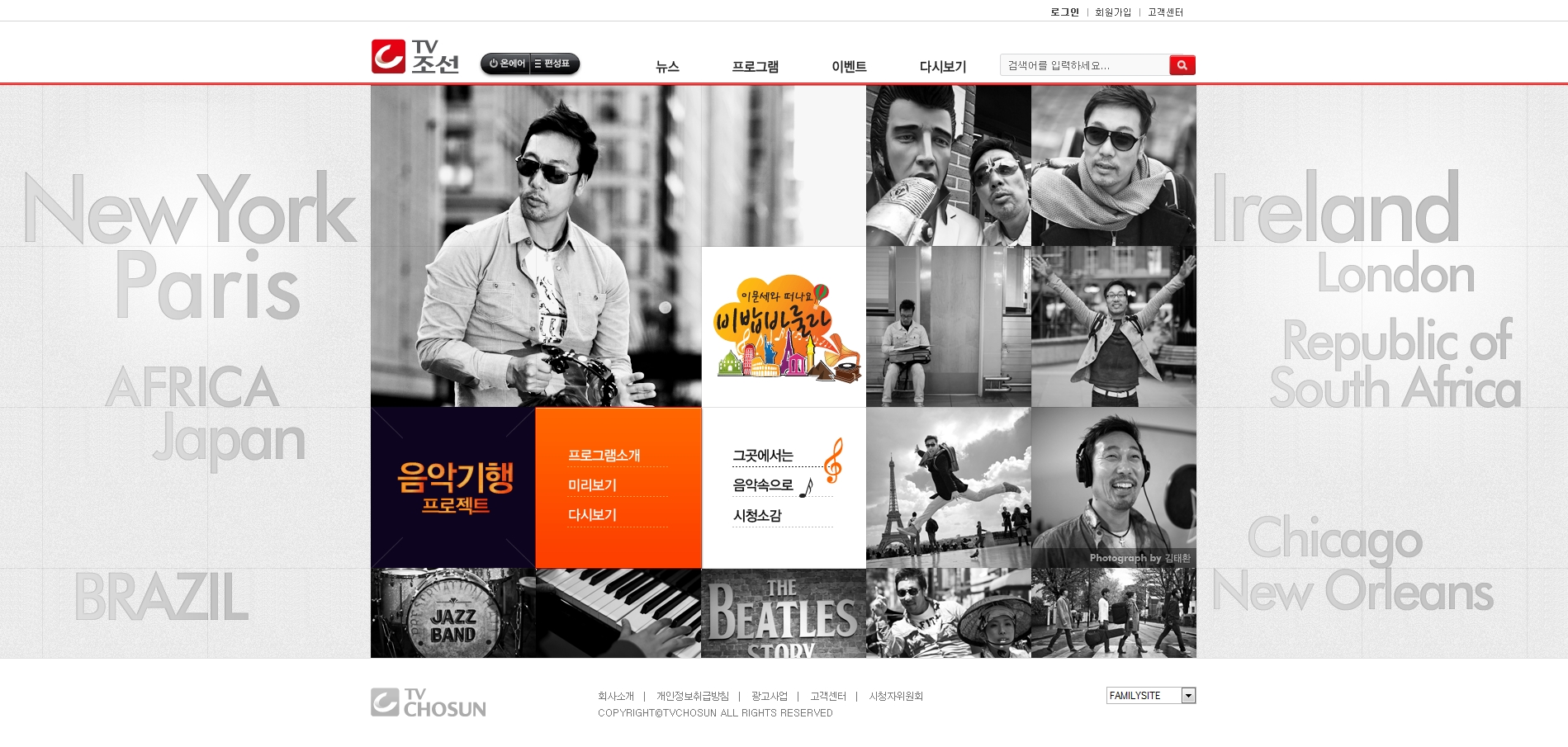Click the colorful 비밥바룰라 program logo
The height and width of the screenshot is (747, 1568).
tap(784, 329)
